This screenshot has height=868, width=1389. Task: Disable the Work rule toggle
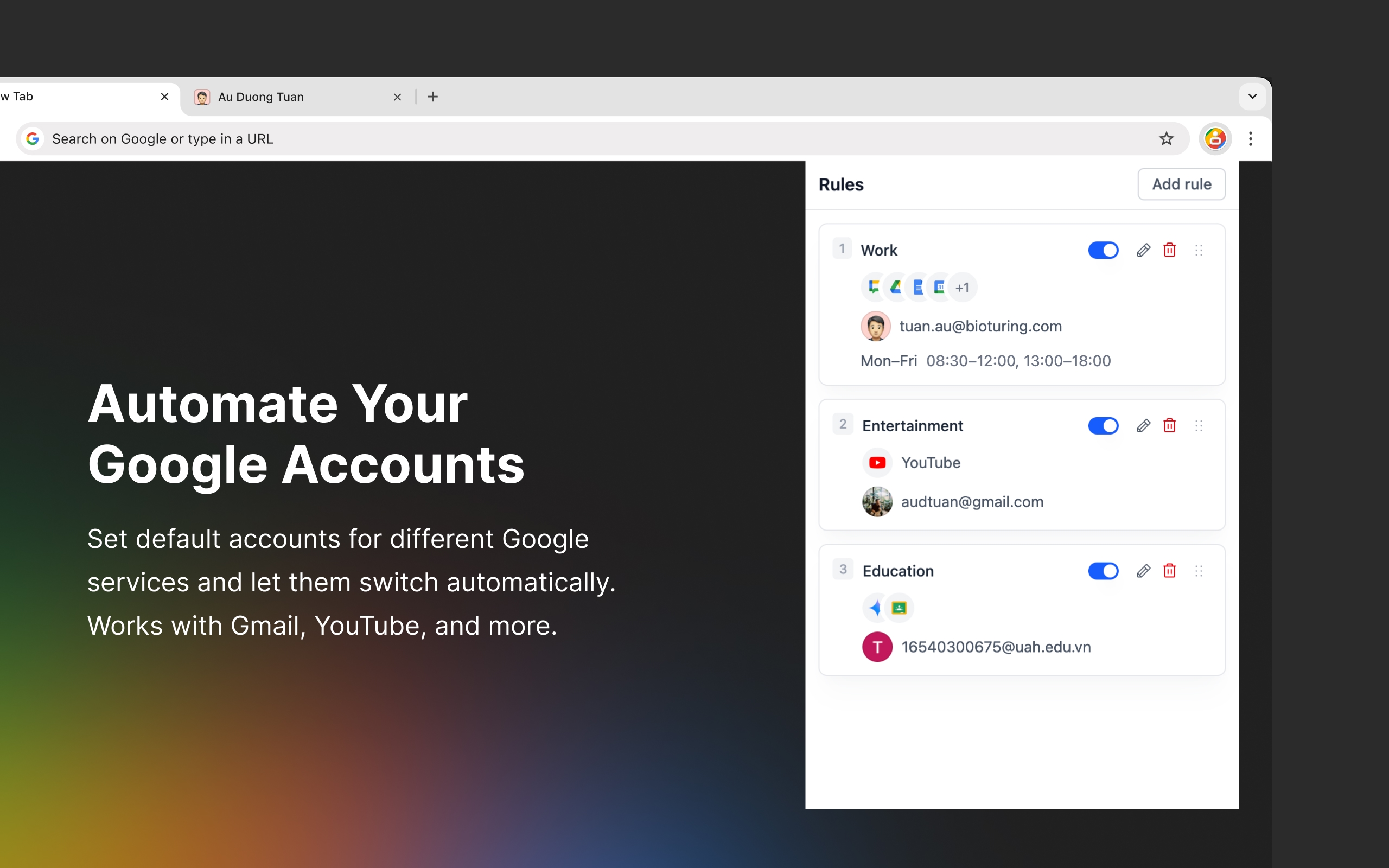1103,250
